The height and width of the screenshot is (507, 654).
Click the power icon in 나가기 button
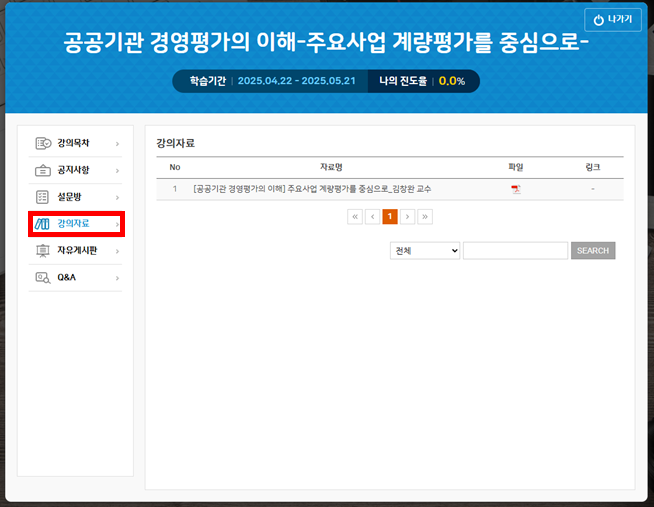(599, 20)
